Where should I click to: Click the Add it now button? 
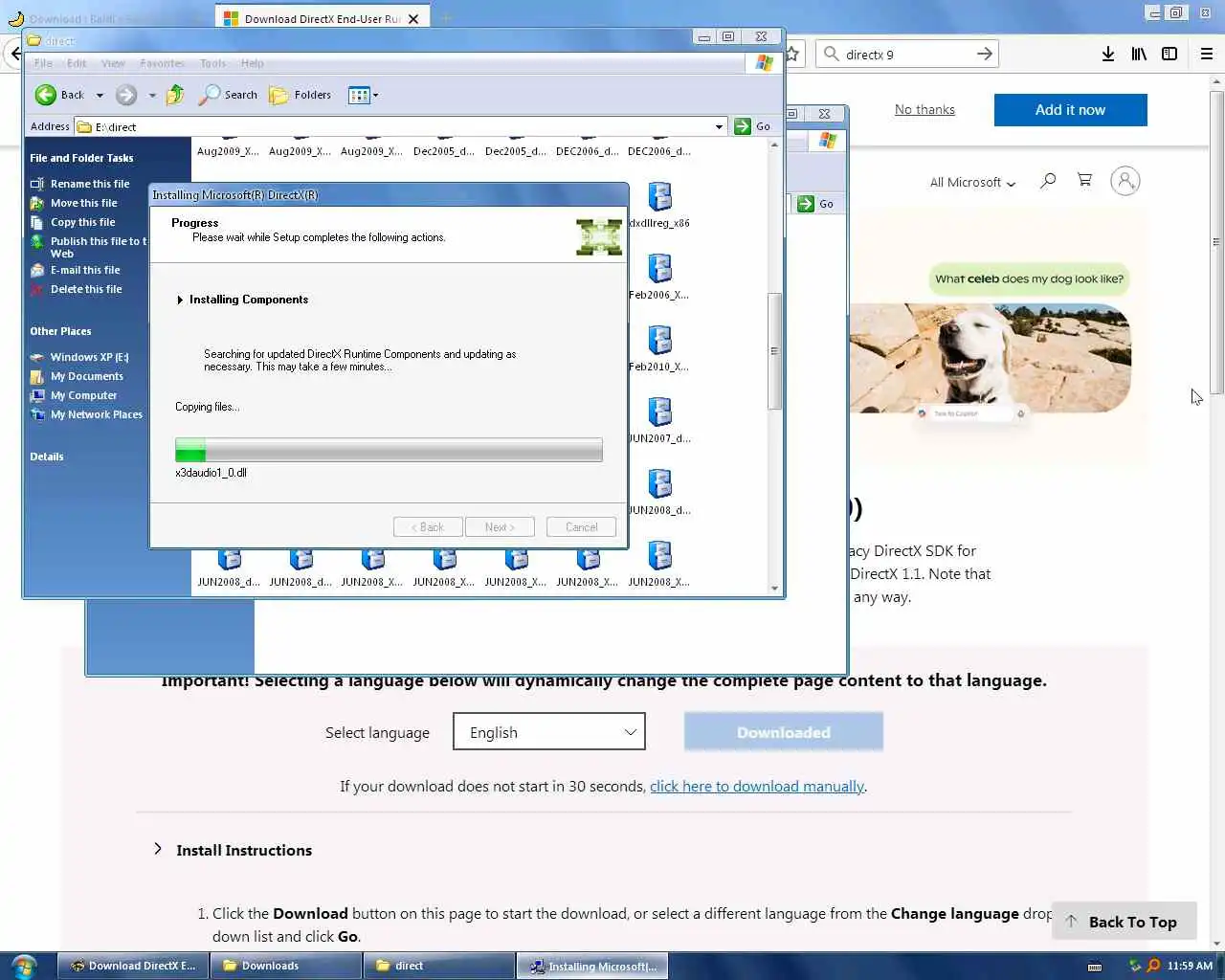click(1070, 110)
